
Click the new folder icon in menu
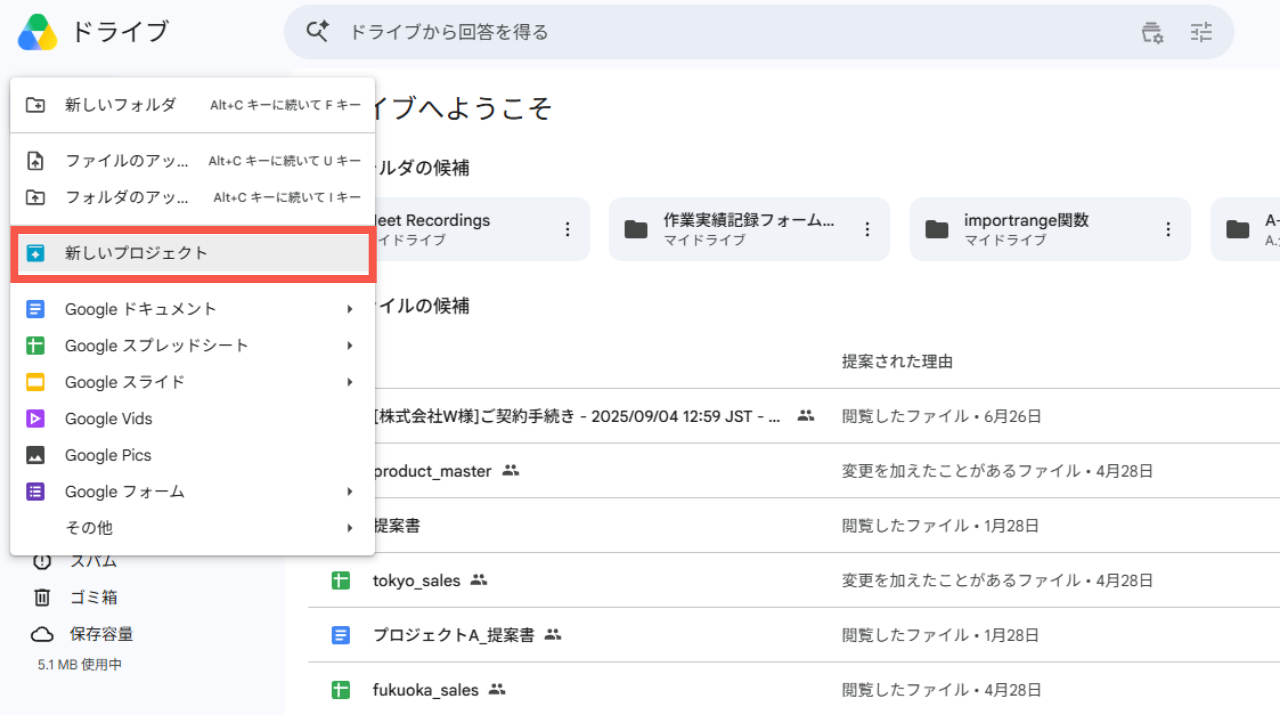[35, 105]
